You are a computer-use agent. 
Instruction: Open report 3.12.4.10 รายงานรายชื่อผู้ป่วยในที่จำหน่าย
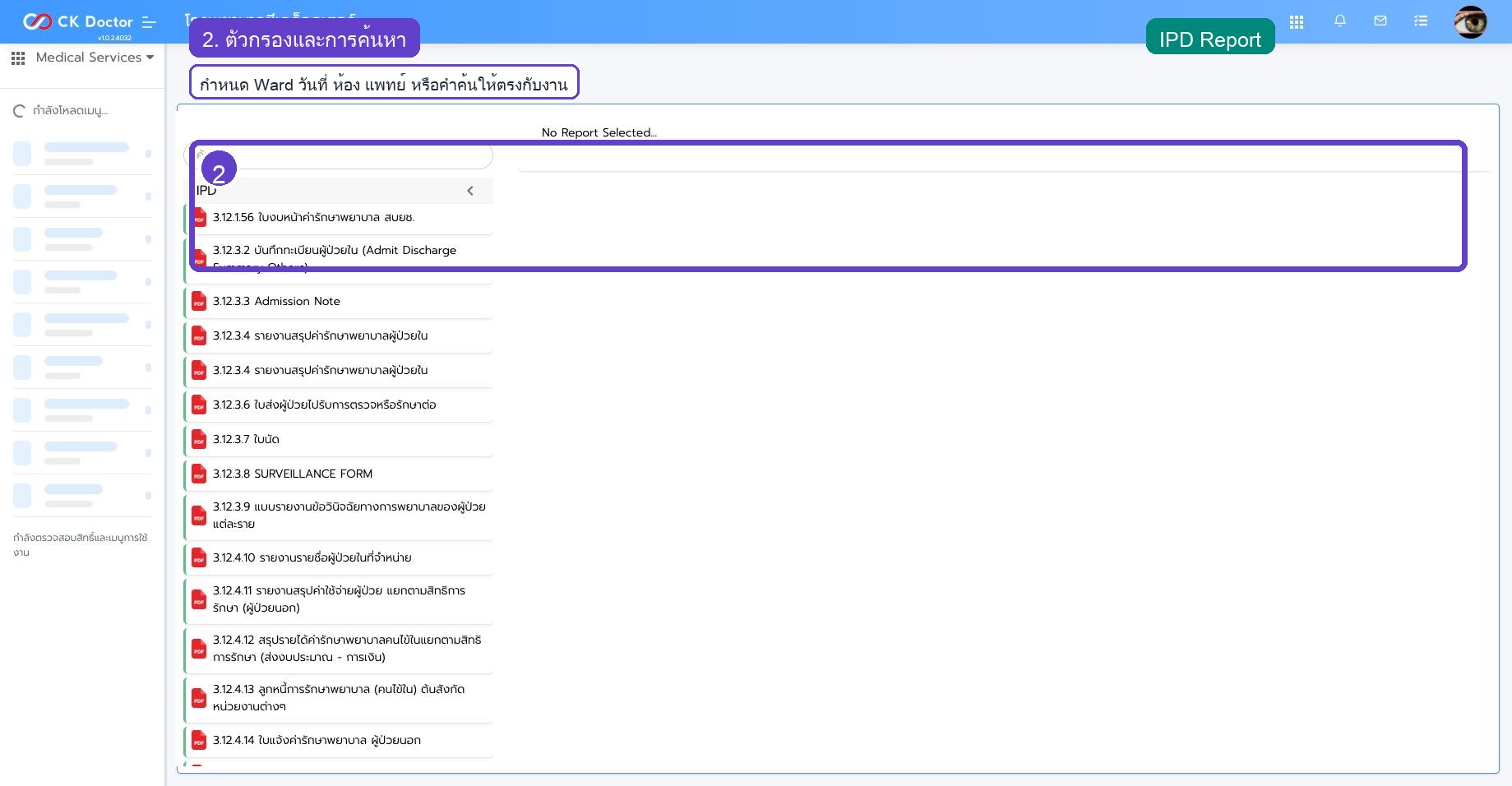pyautogui.click(x=339, y=558)
